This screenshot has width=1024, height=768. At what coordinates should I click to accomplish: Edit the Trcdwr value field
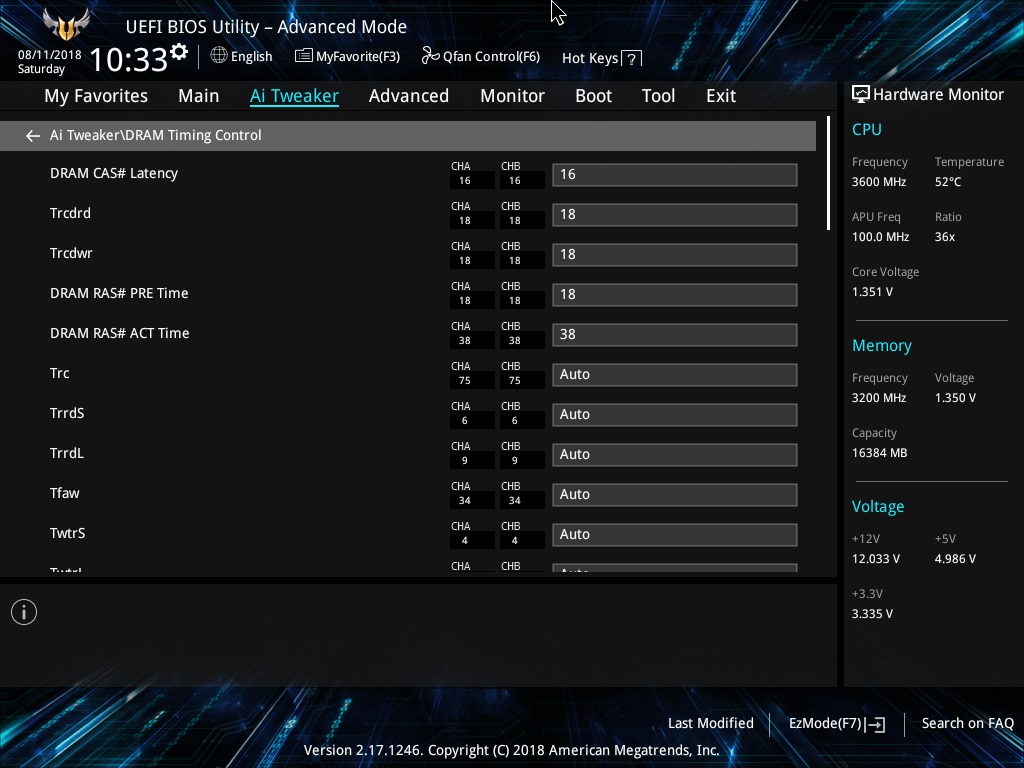pos(675,255)
